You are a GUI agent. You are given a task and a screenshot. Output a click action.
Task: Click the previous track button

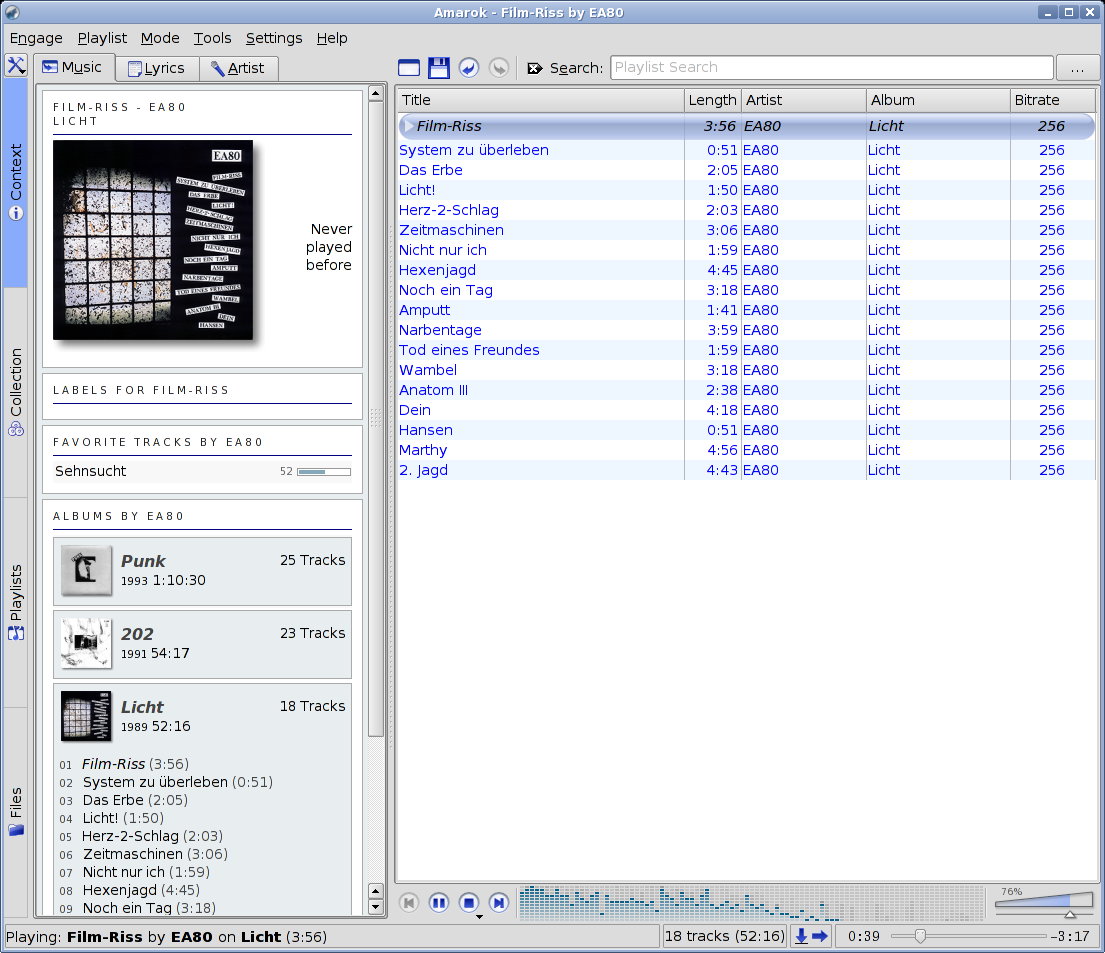point(409,902)
